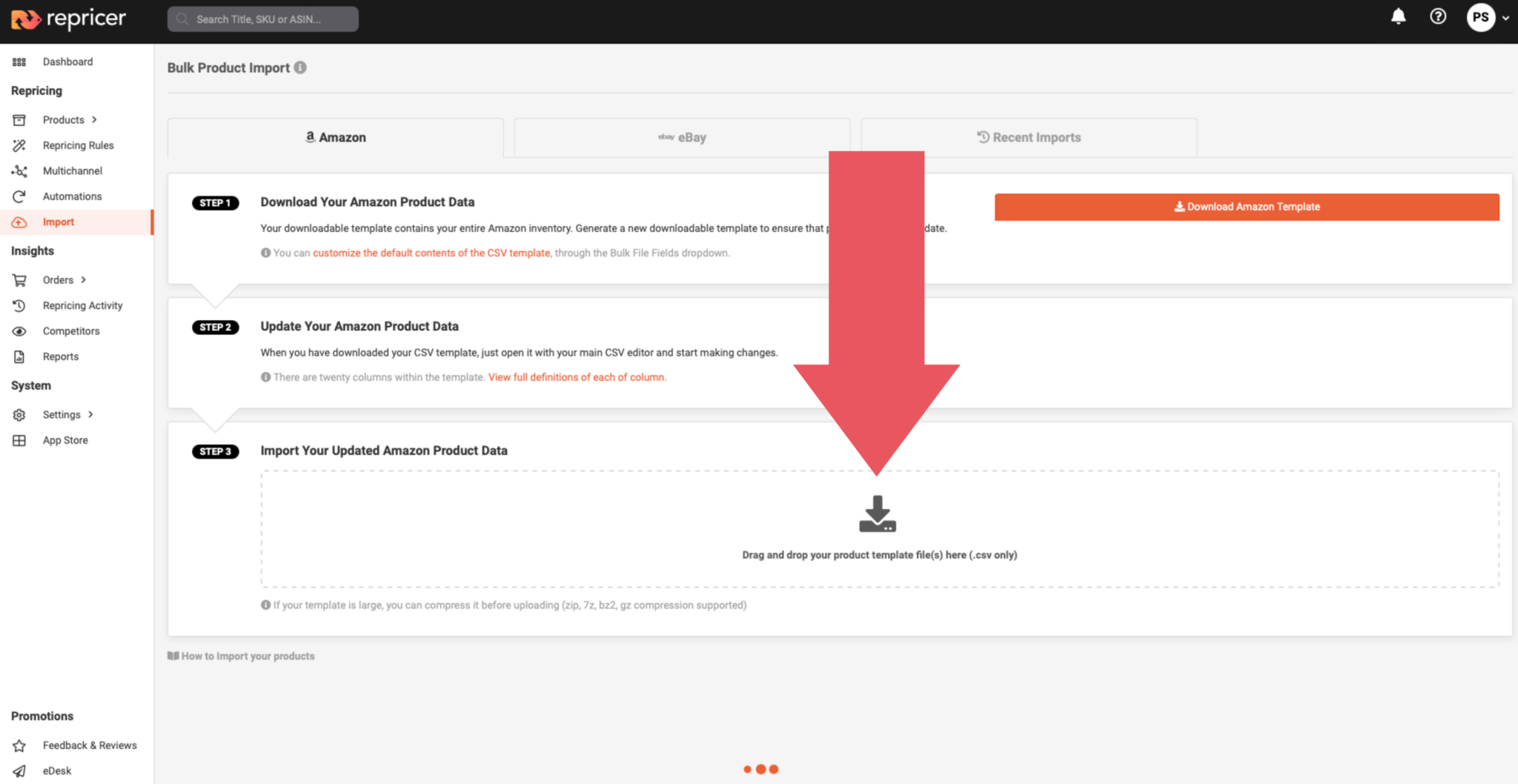The width and height of the screenshot is (1518, 784).
Task: Click the STEP 3 badge
Action: [x=215, y=451]
